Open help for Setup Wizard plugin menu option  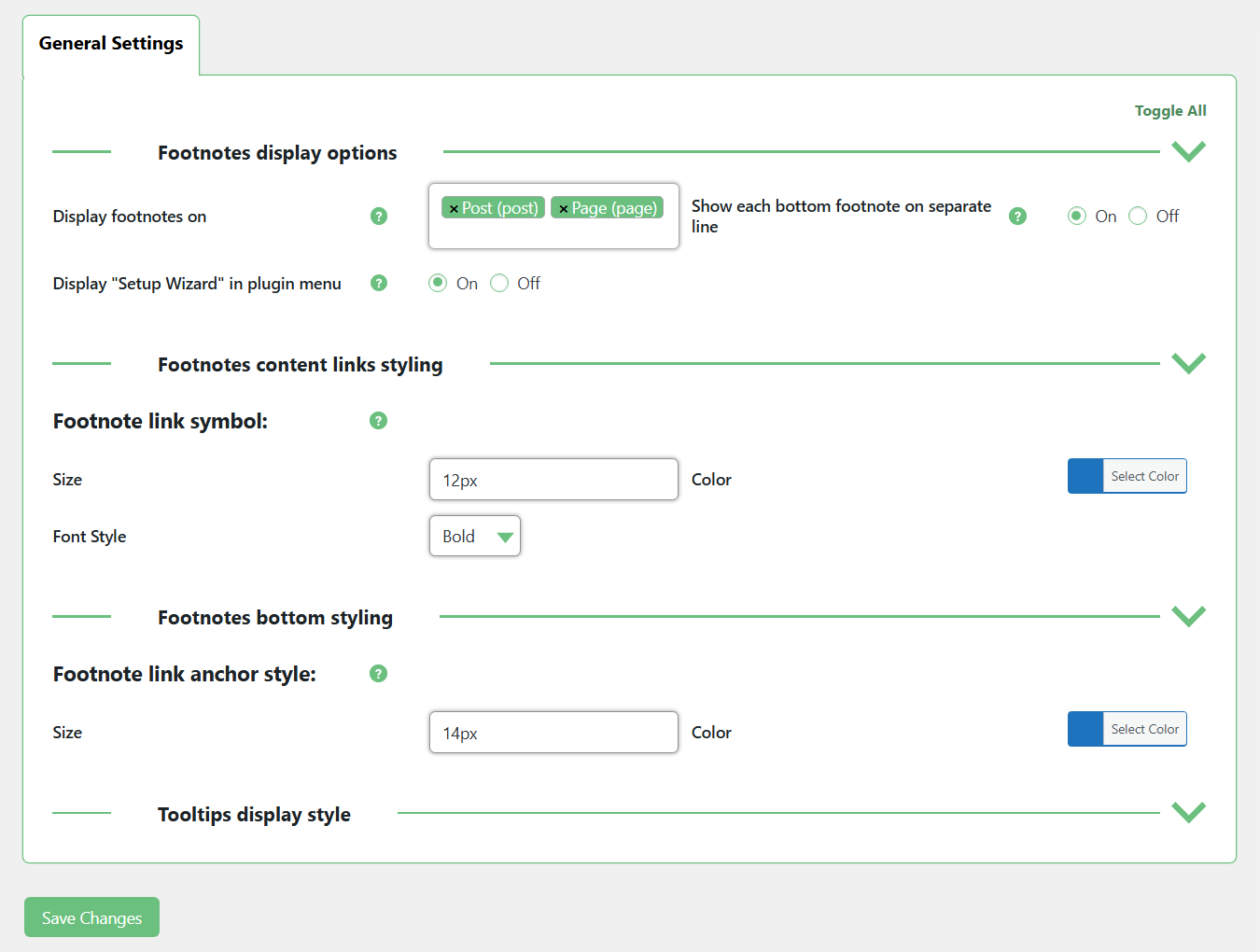pos(379,283)
